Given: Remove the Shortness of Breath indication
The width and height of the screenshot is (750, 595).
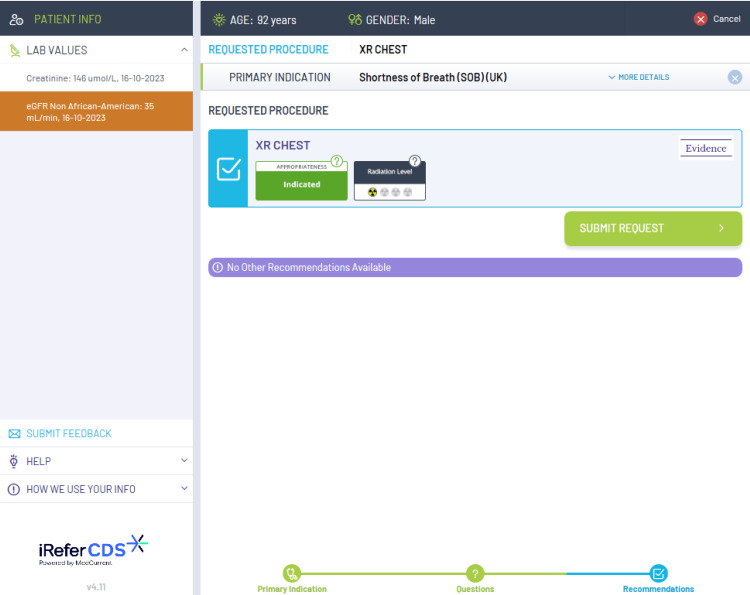Looking at the screenshot, I should 735,77.
